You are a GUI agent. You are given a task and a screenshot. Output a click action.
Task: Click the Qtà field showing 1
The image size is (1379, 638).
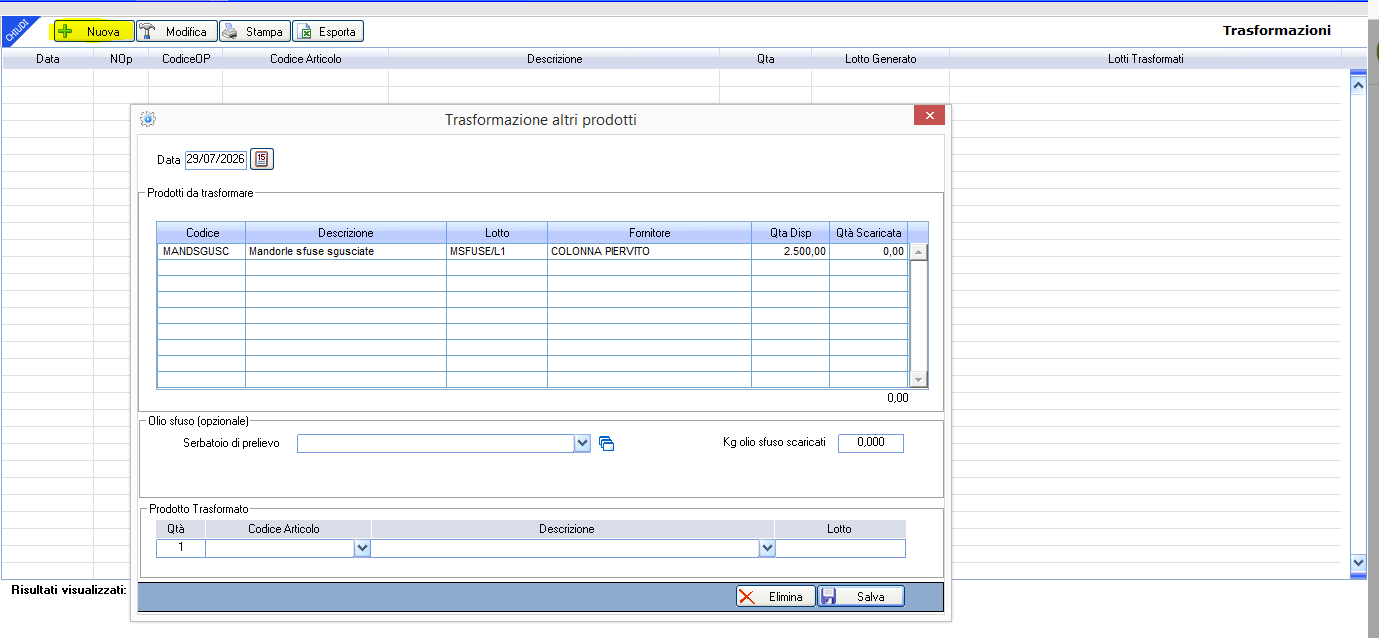[x=181, y=548]
